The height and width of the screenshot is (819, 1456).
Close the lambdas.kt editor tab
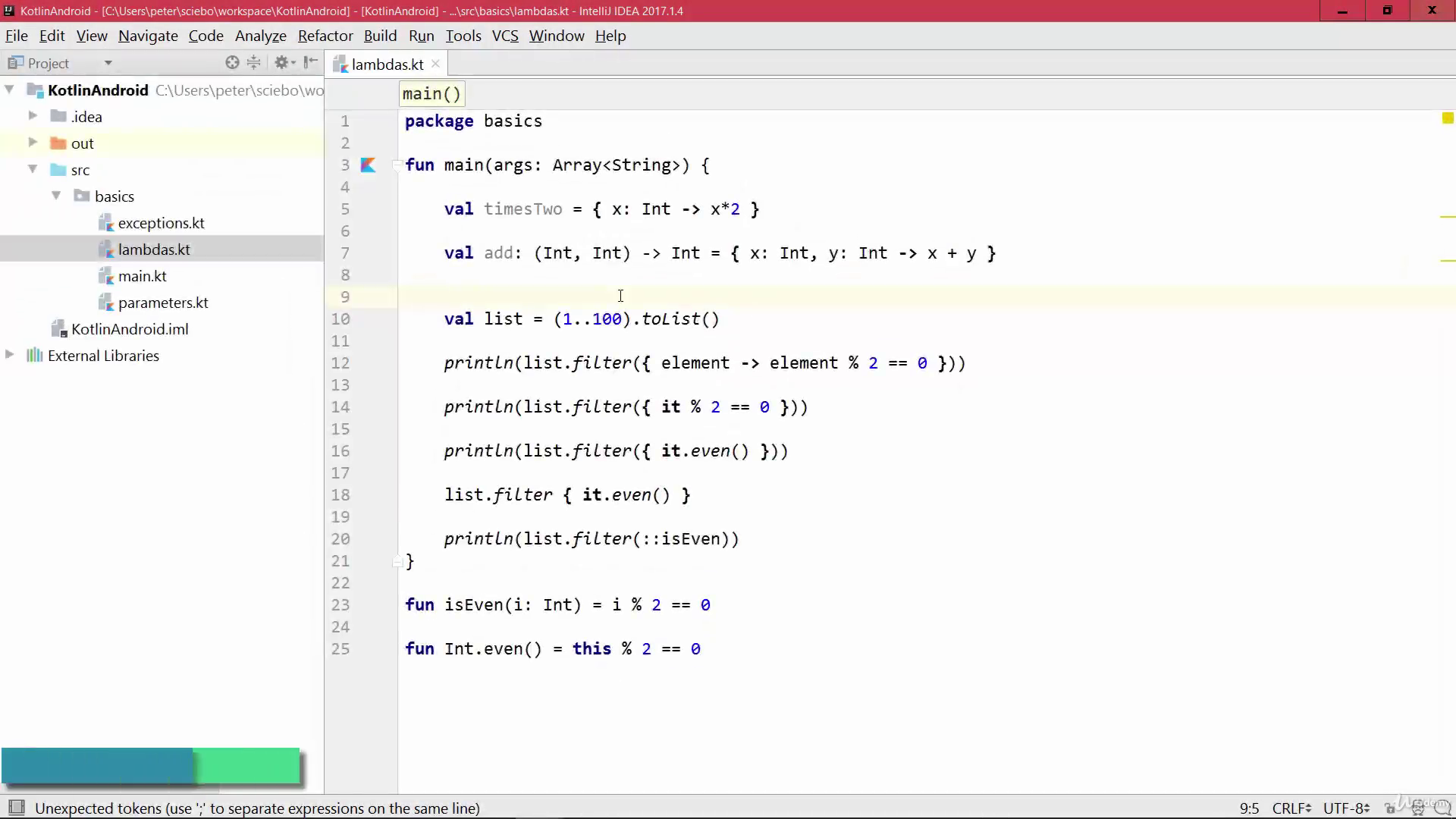coord(435,64)
